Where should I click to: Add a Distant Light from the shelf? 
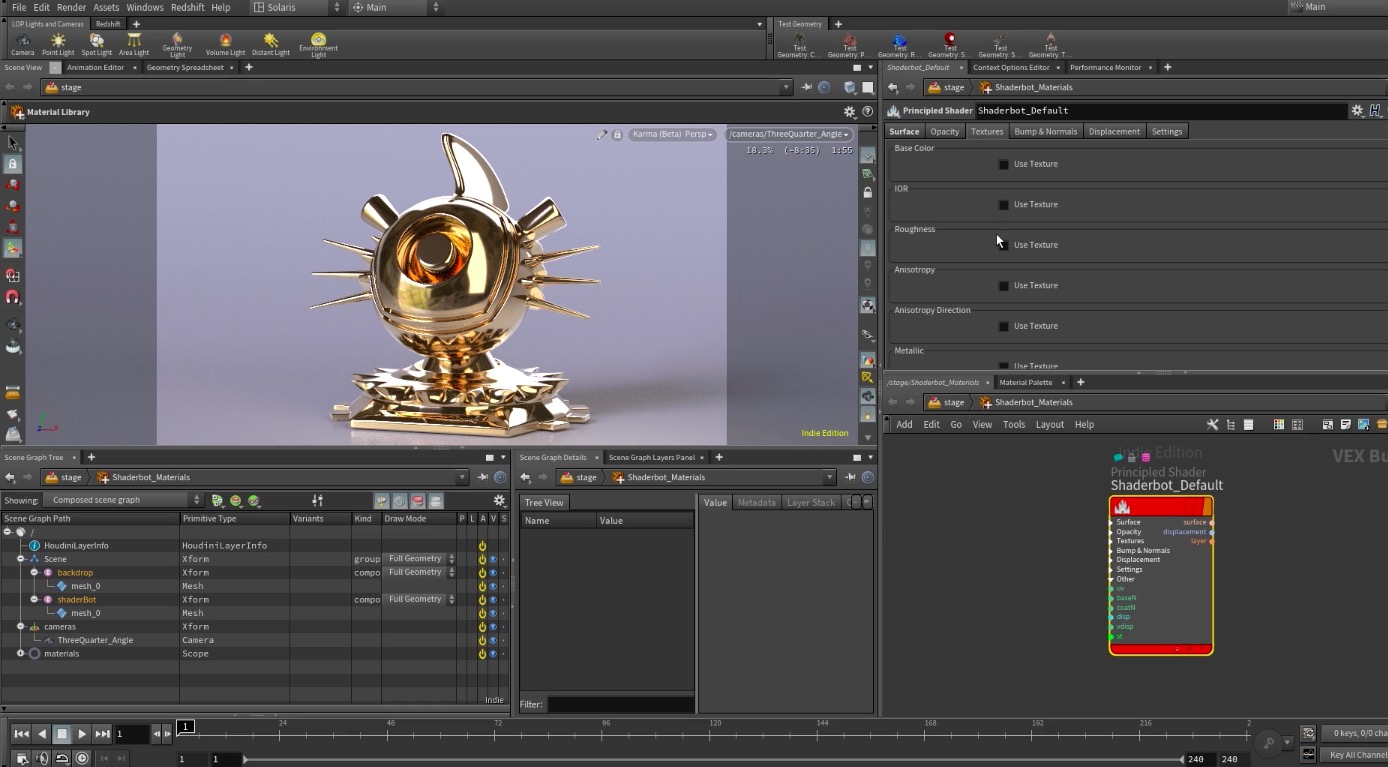[270, 44]
